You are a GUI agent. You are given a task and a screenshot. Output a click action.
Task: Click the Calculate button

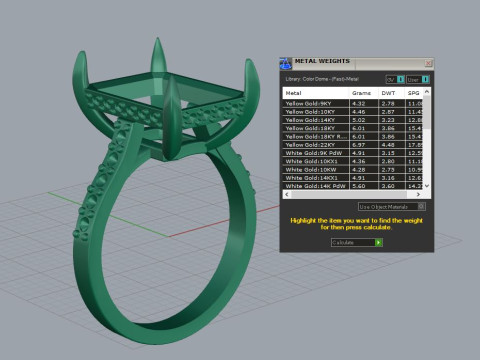[x=357, y=242]
